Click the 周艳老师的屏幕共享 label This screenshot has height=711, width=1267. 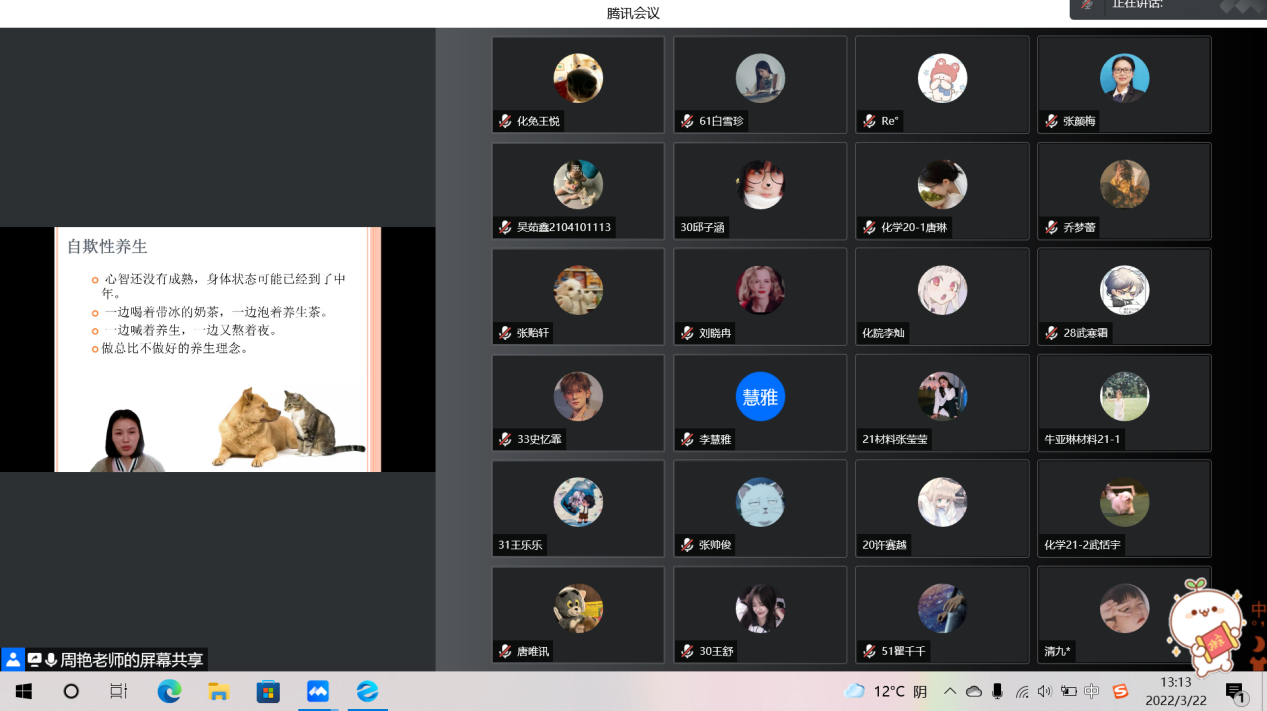(131, 660)
